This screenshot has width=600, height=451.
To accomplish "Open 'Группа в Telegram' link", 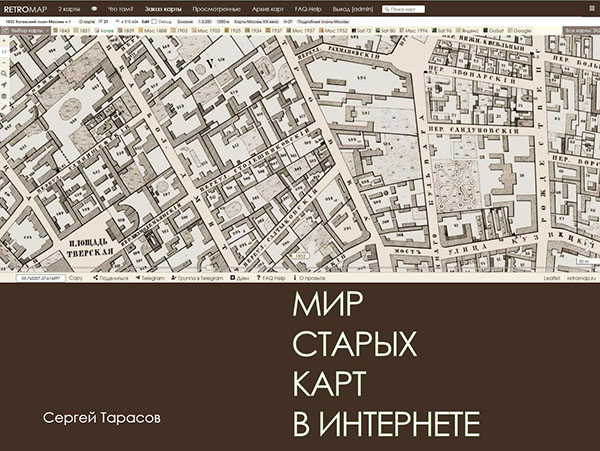I will click(x=197, y=278).
